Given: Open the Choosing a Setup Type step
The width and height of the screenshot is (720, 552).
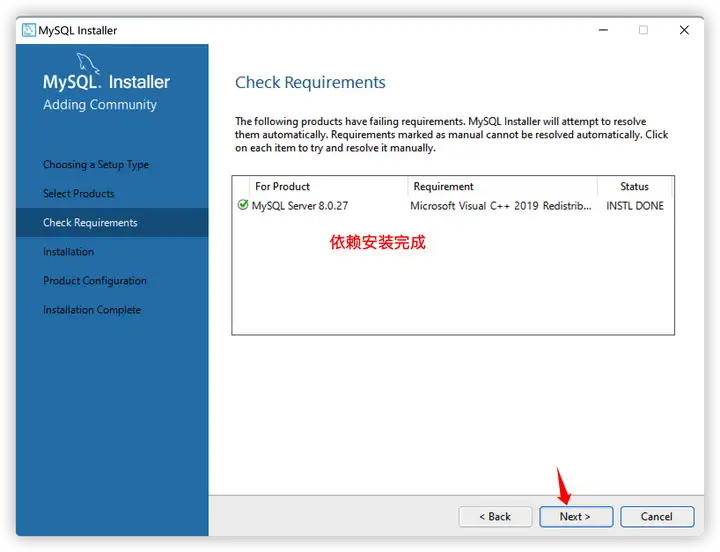Looking at the screenshot, I should pos(96,164).
